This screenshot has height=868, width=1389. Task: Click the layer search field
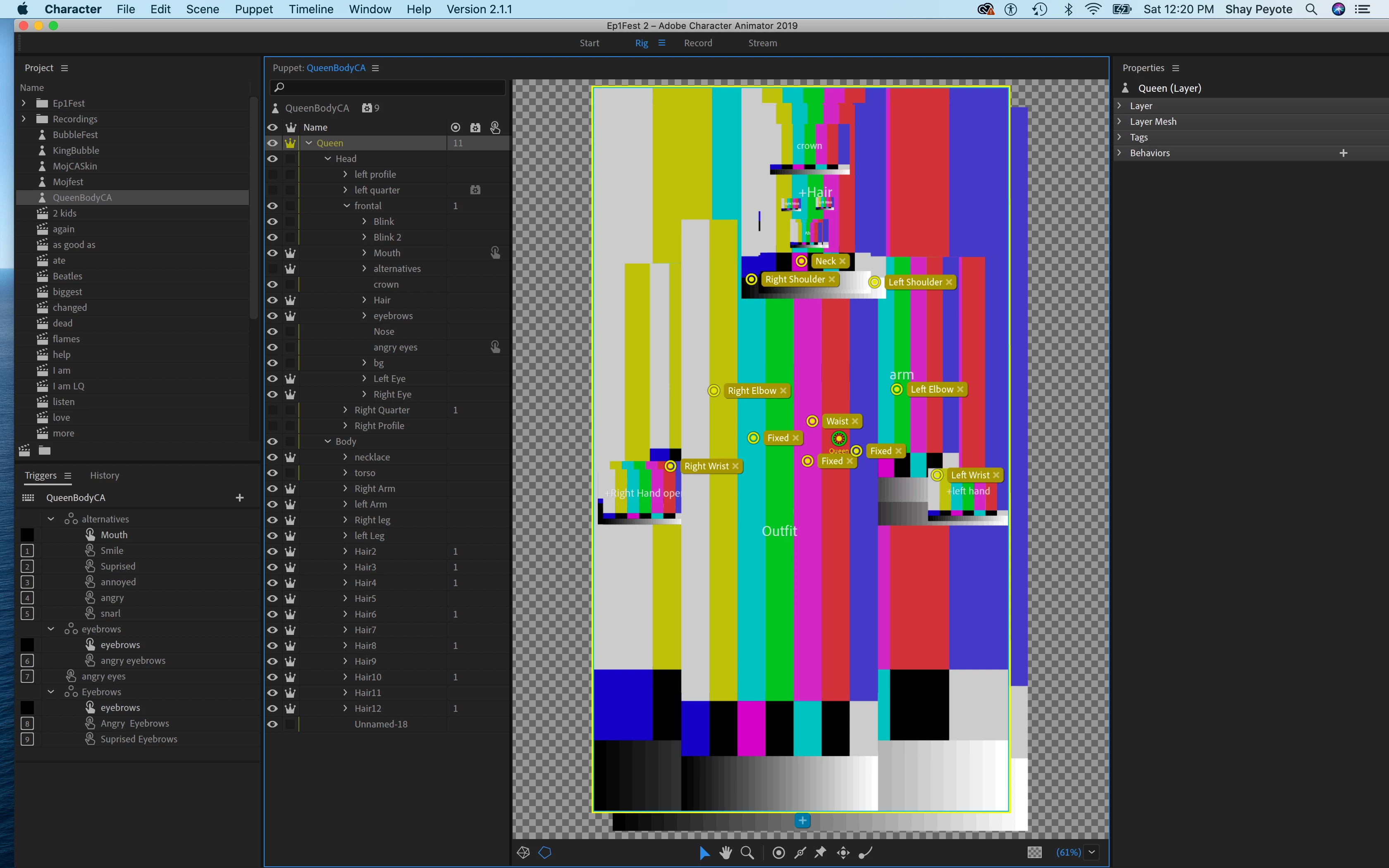388,87
